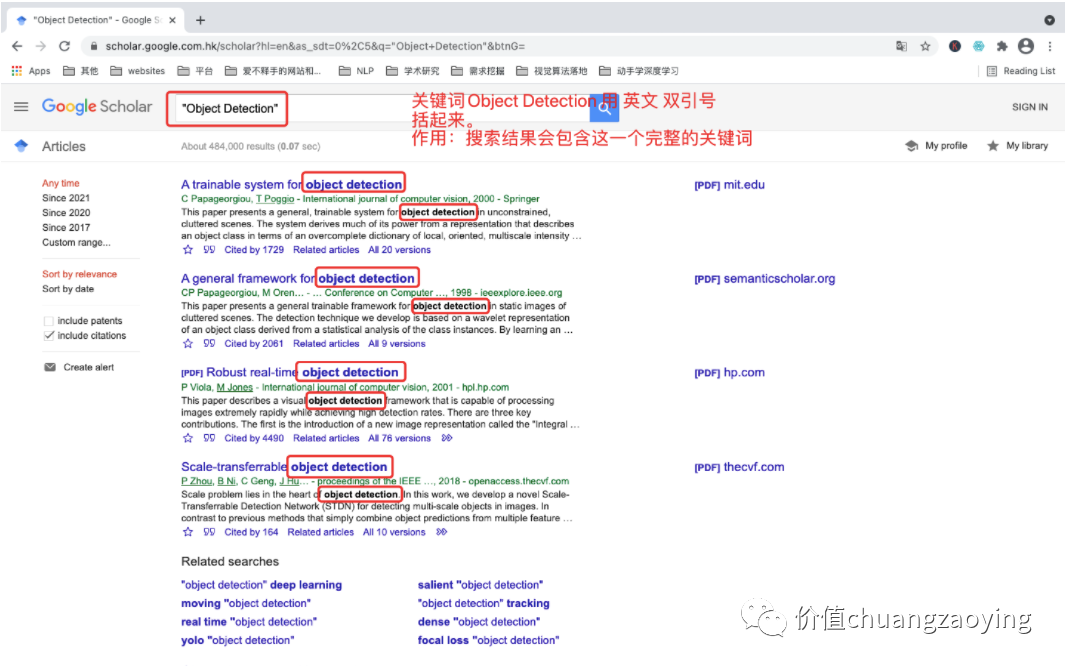This screenshot has width=1066, height=668.
Task: Open the 平台 bookmarks folder
Action: [195, 71]
